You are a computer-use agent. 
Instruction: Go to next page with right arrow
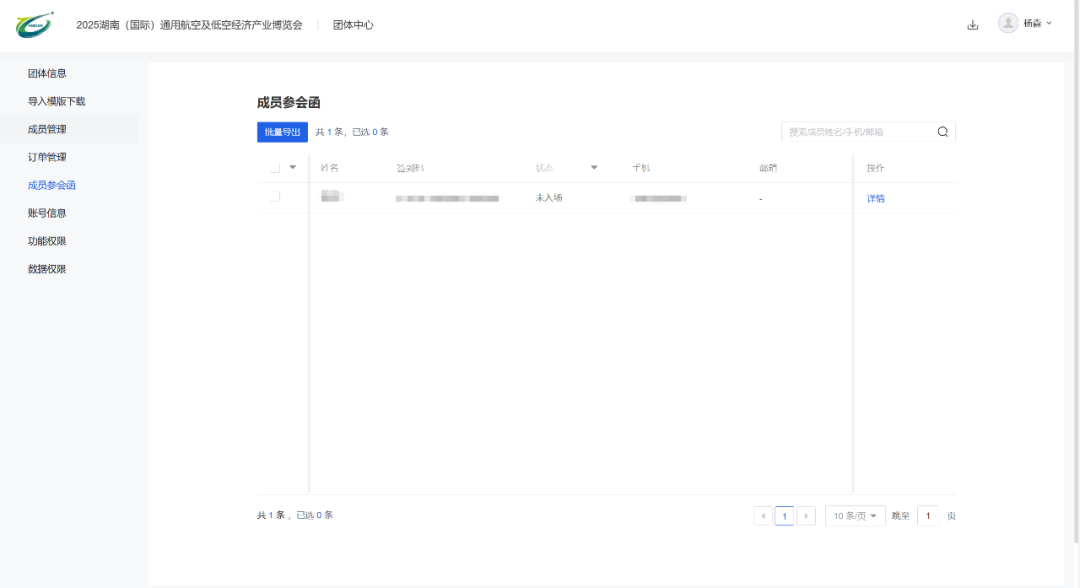[807, 515]
